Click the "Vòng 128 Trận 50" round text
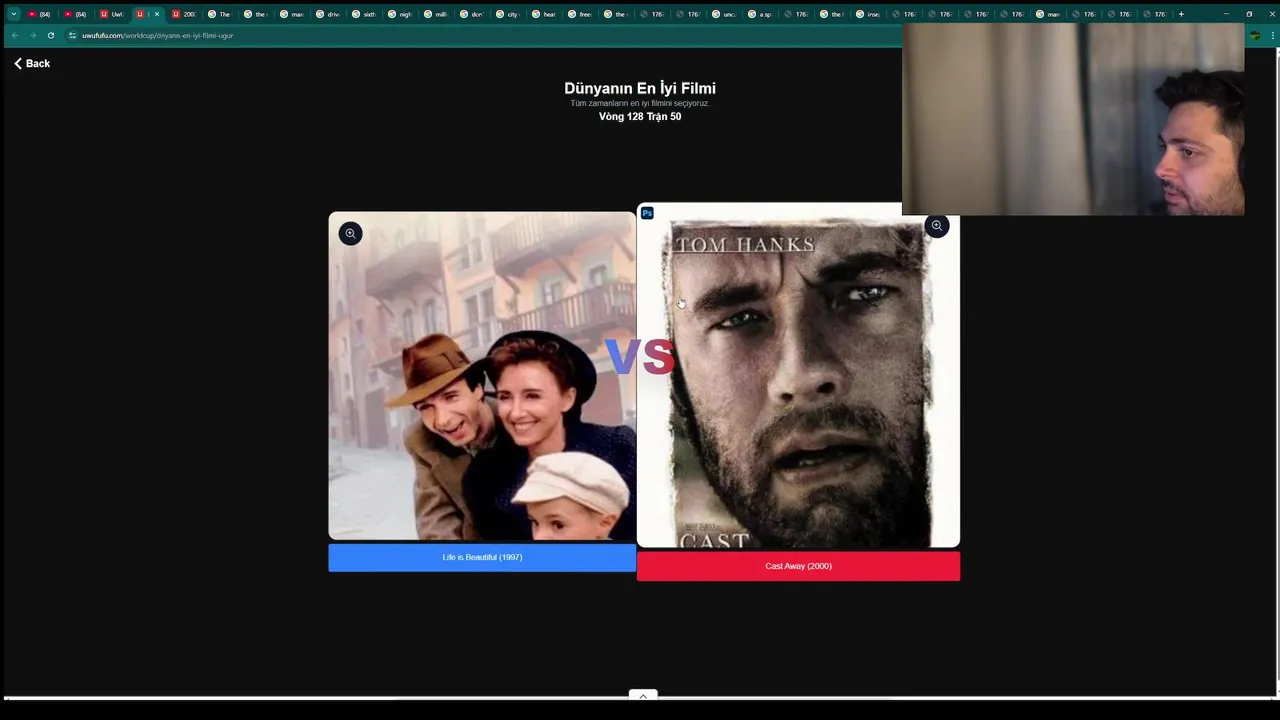Viewport: 1280px width, 720px height. tap(640, 117)
